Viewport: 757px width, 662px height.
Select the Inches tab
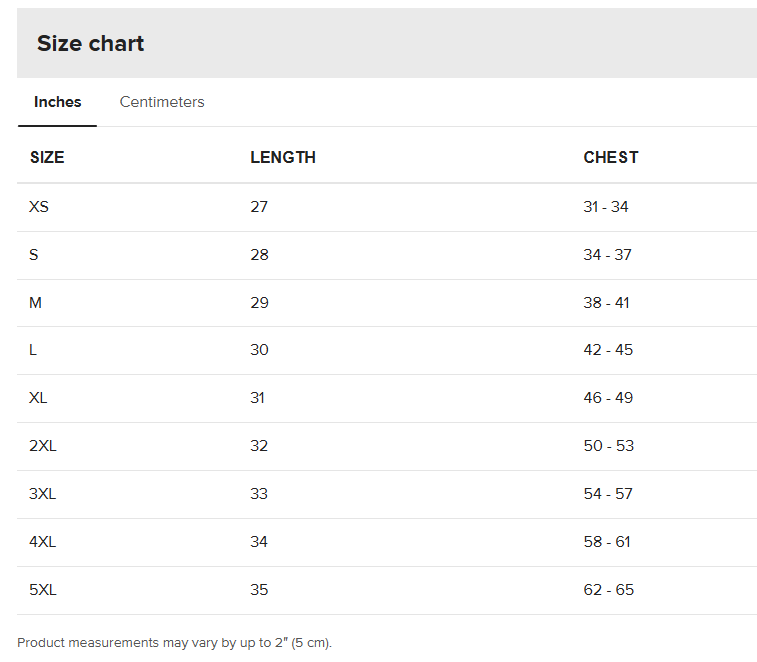point(58,102)
